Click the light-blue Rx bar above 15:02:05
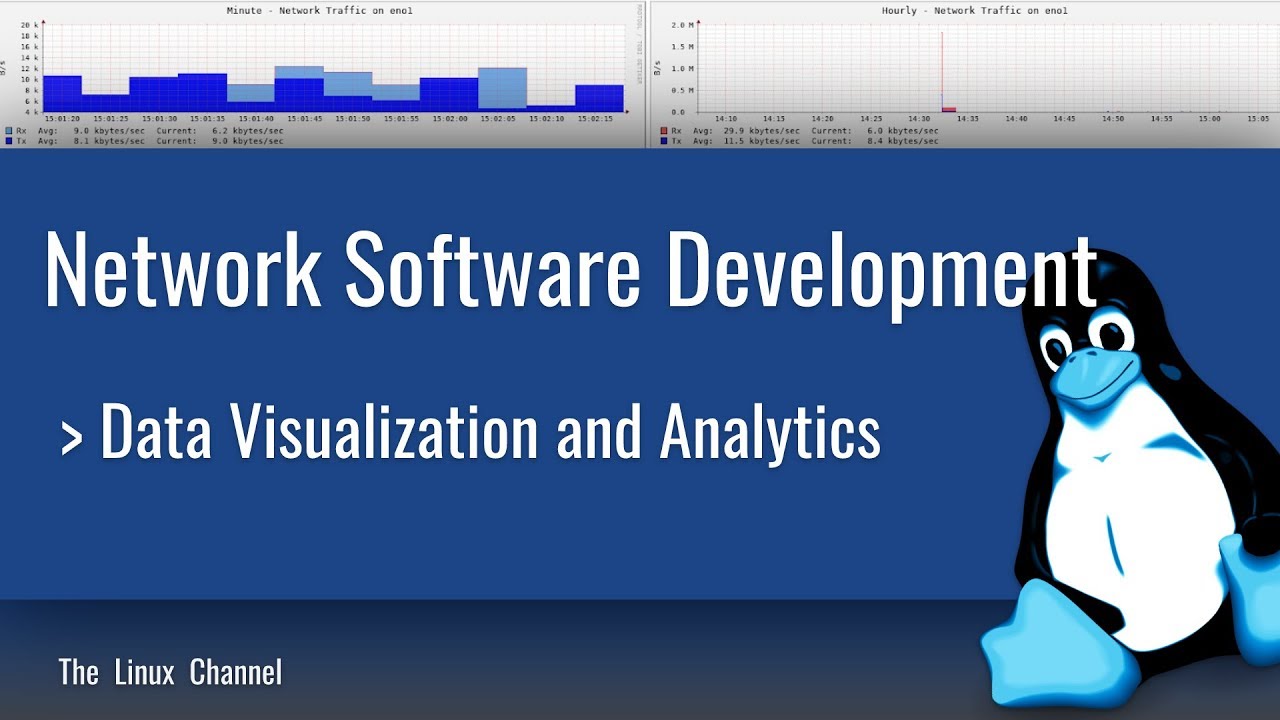This screenshot has width=1280, height=720. point(502,87)
